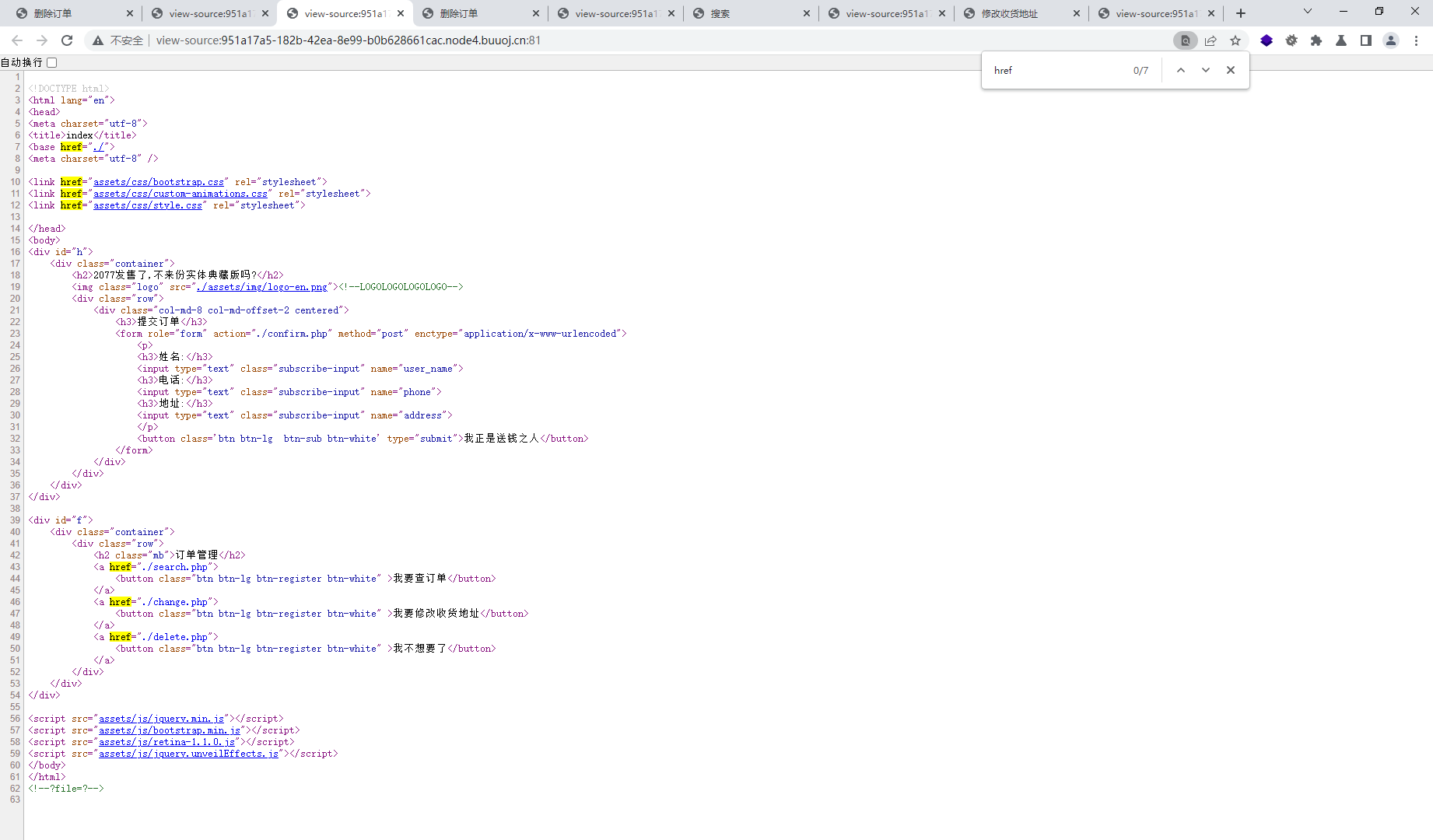Open the assets/css/bootstrap.css link
This screenshot has width=1433, height=840.
(x=159, y=182)
